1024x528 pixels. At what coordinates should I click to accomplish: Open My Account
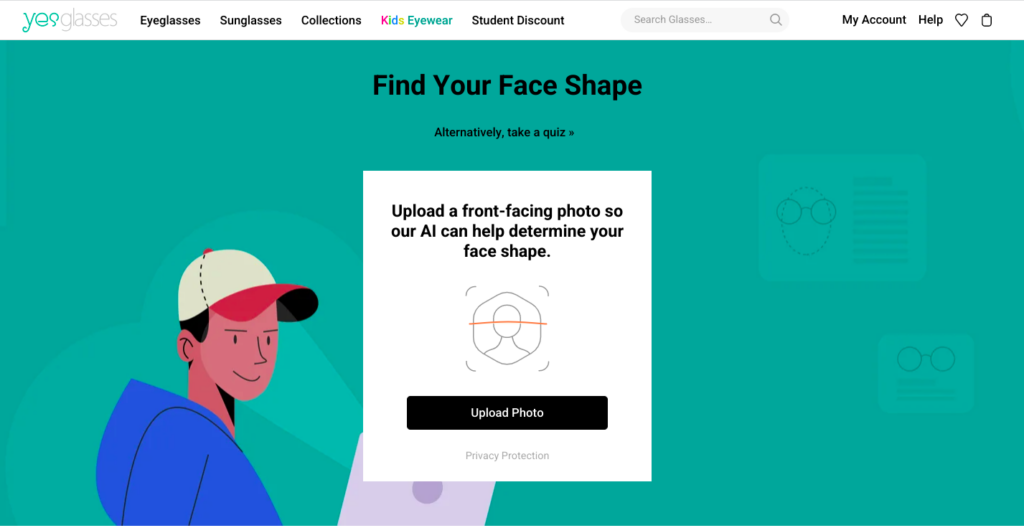[874, 20]
